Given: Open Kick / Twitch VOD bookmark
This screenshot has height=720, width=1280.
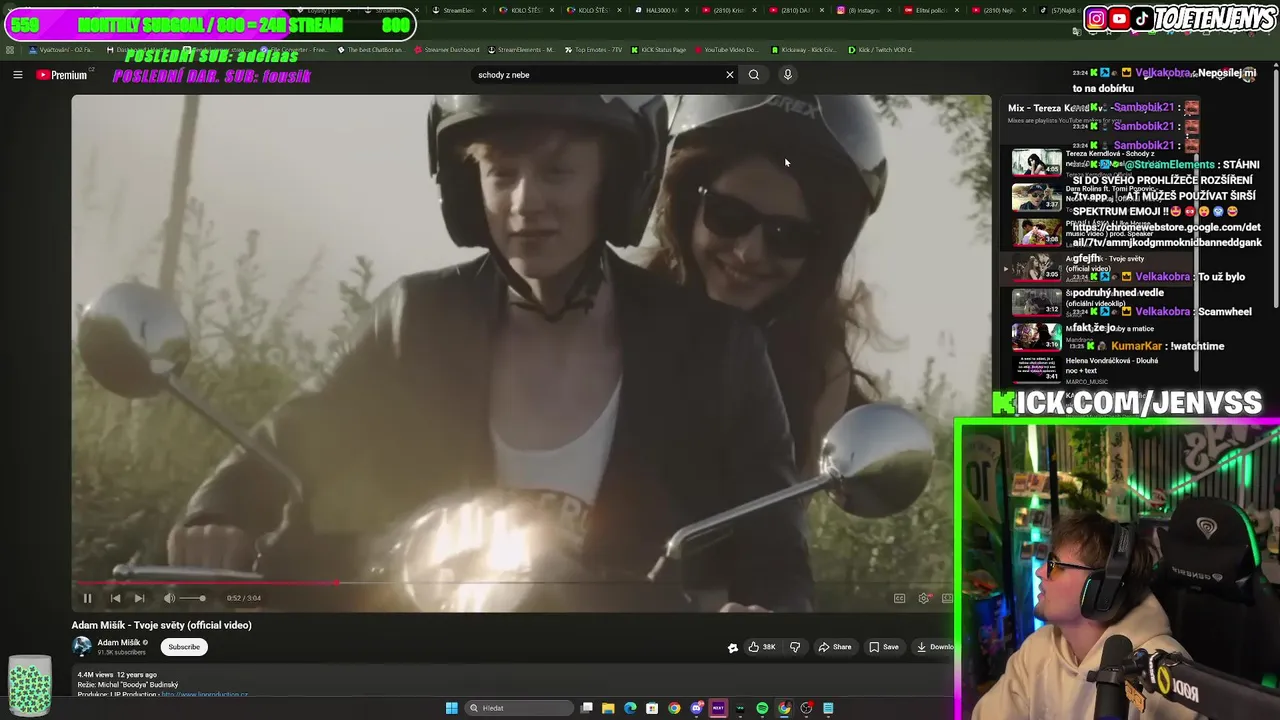Looking at the screenshot, I should click(x=881, y=49).
